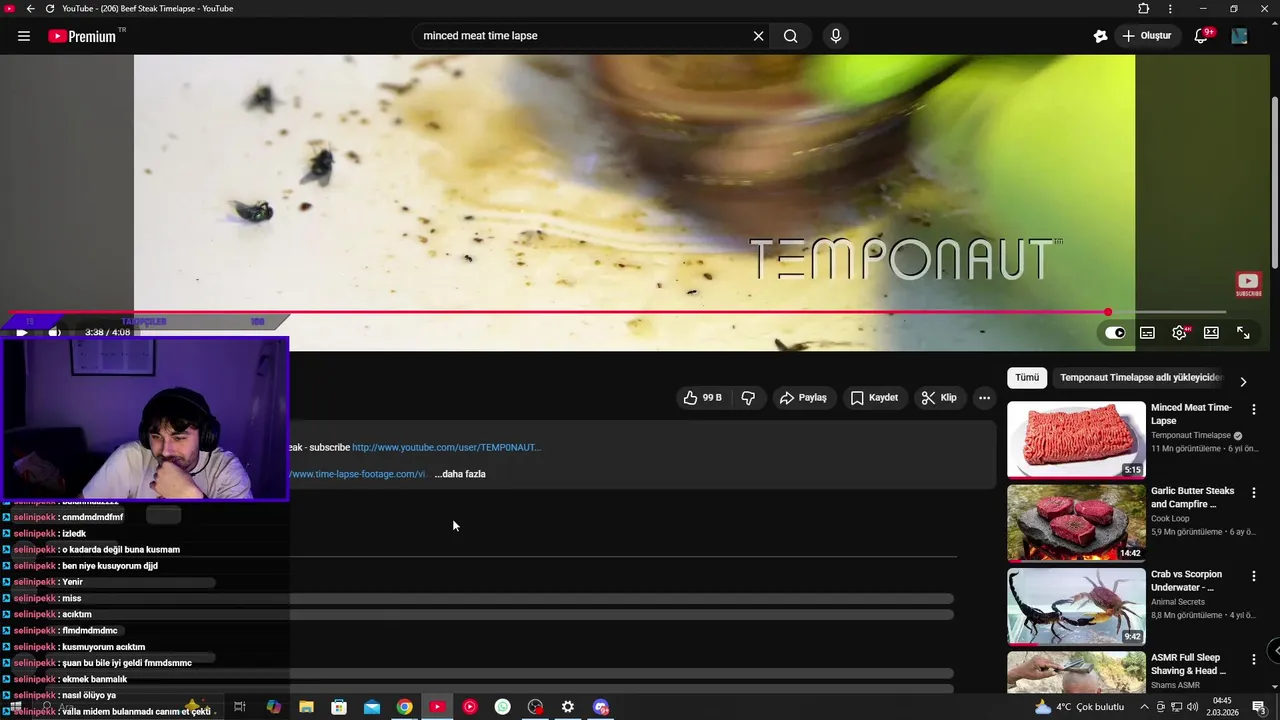Dislike the video
1280x720 pixels.
coord(748,398)
